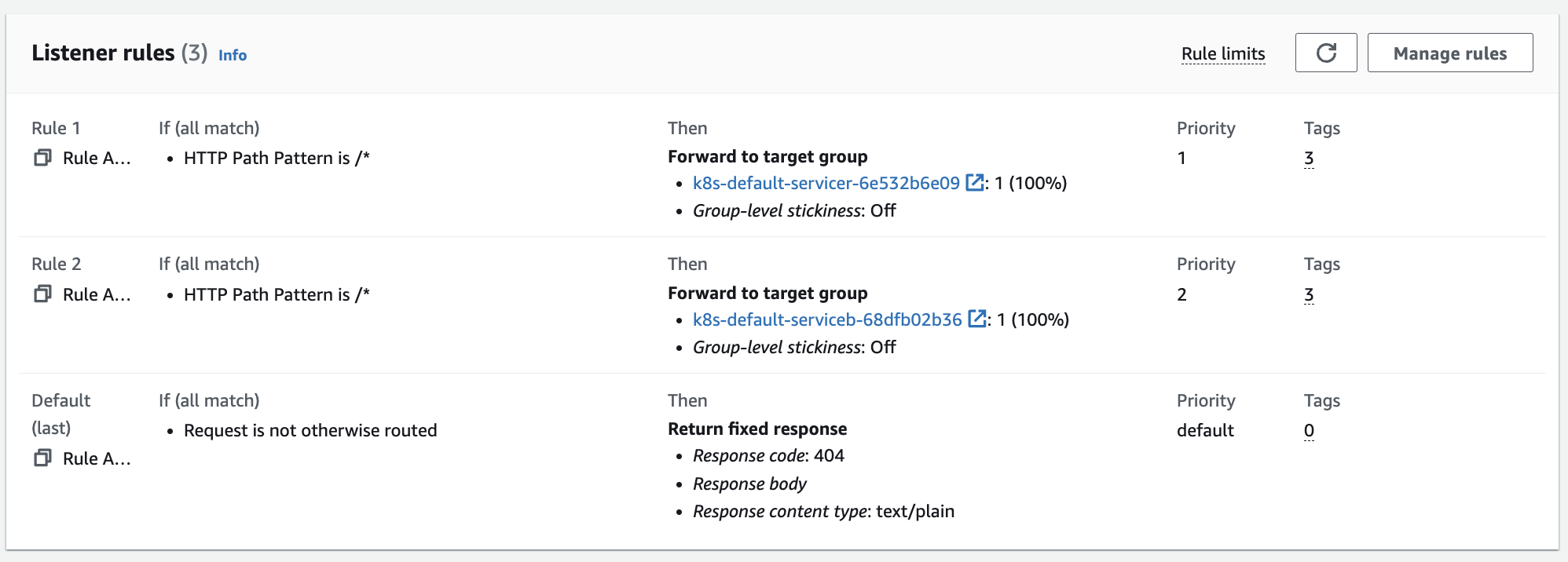Click the refresh listener rules icon
Screen dimensions: 1568x562
pos(1325,53)
